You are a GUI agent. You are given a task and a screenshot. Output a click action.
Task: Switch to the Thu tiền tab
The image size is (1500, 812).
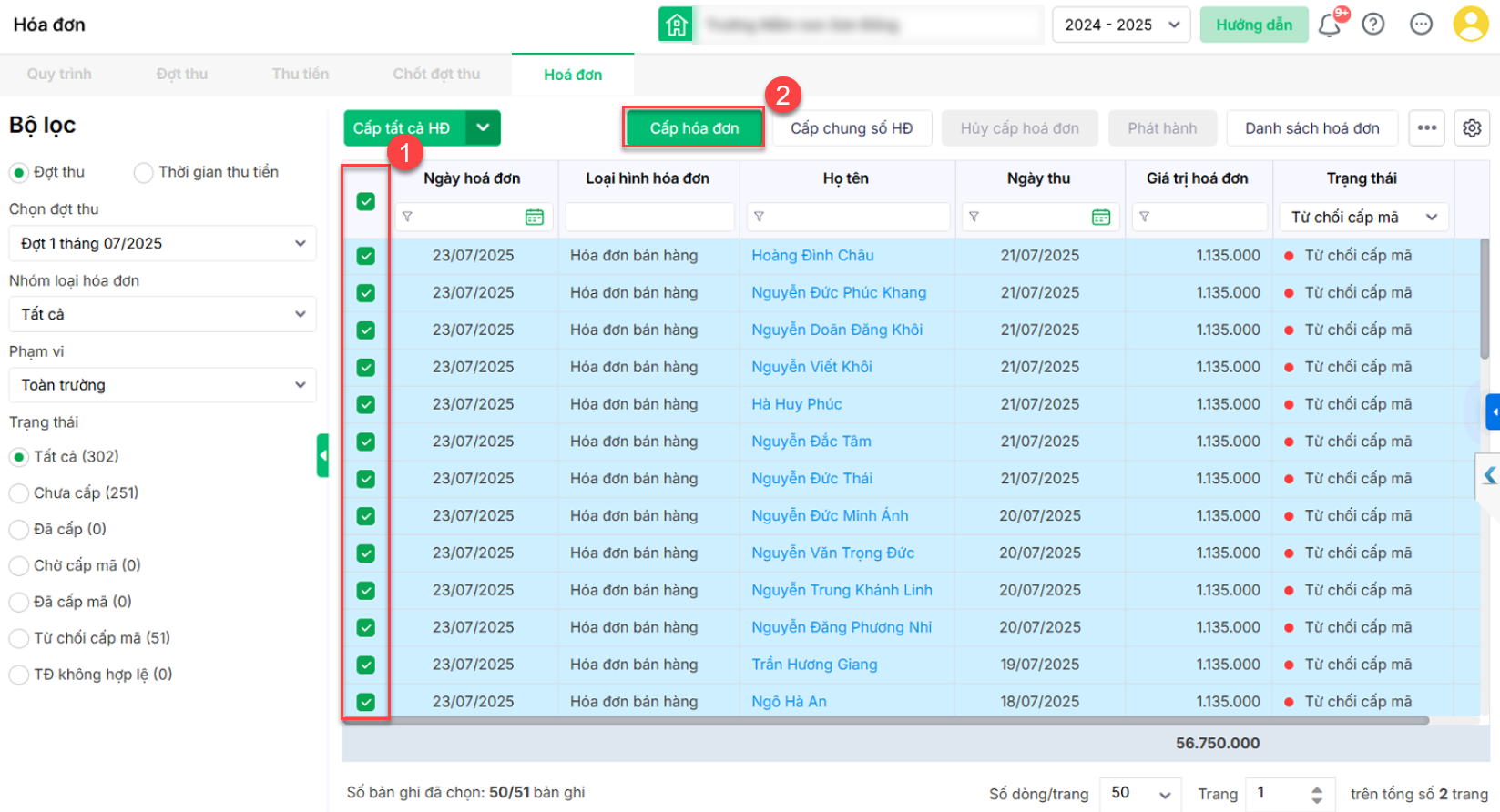(300, 74)
